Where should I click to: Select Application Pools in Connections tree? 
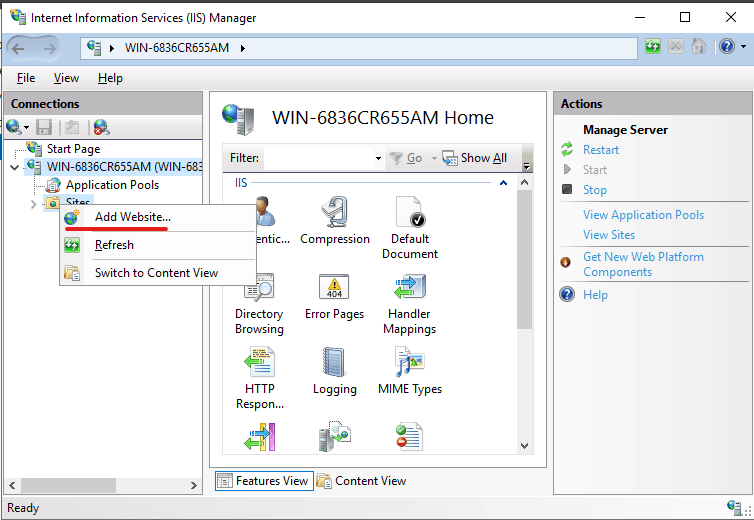(112, 185)
